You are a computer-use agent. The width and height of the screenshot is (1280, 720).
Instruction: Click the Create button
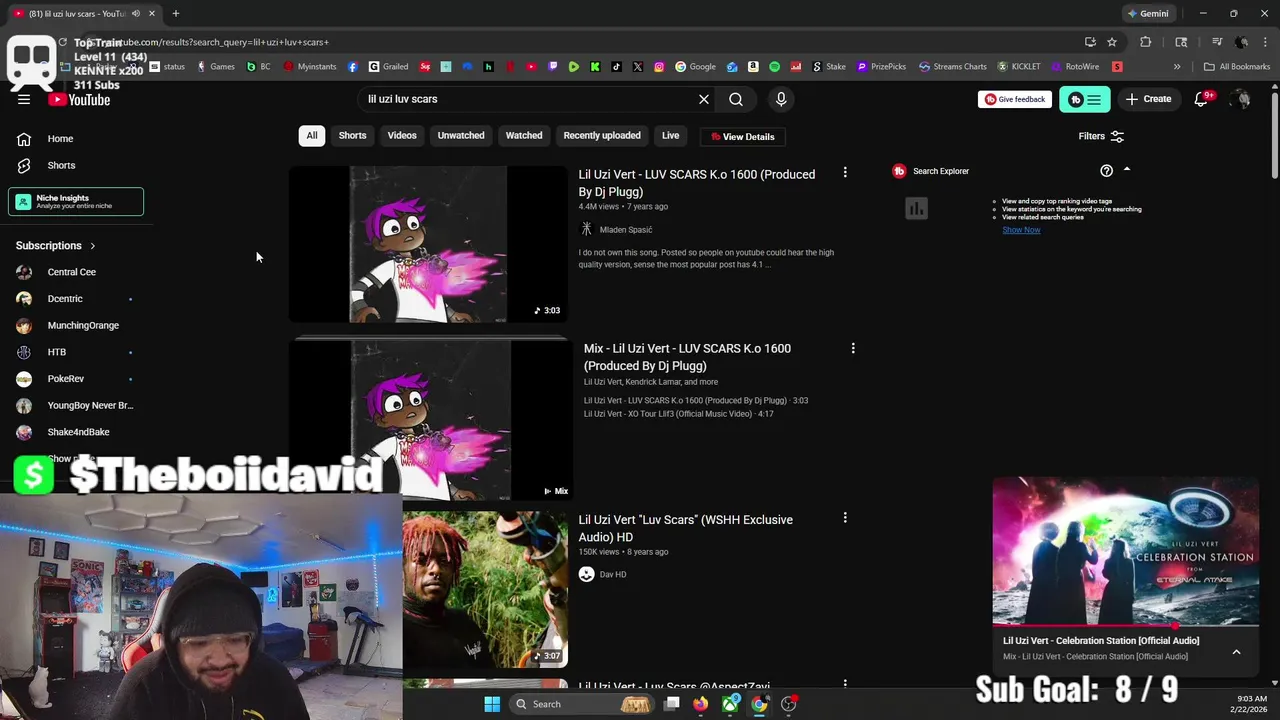coord(1148,99)
